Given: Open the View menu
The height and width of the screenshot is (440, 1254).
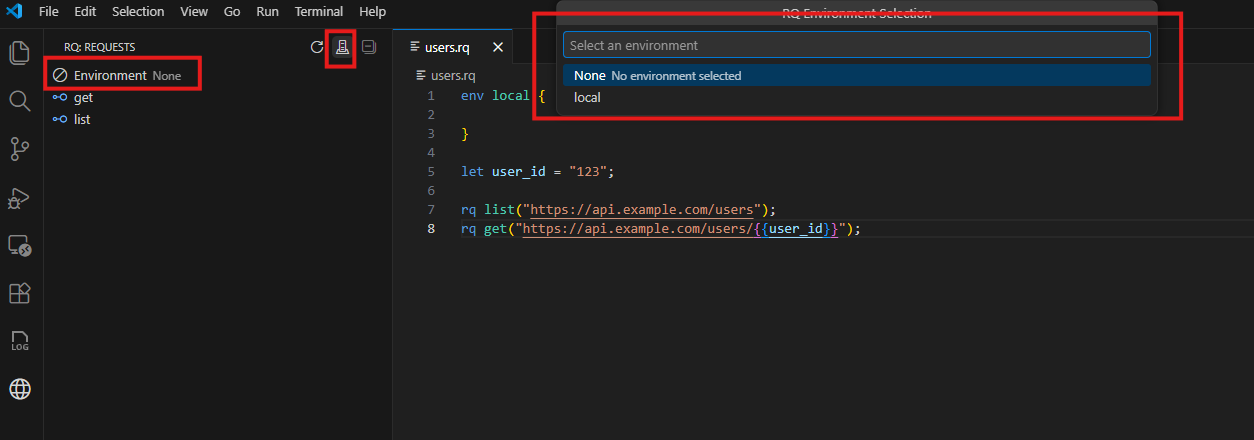Looking at the screenshot, I should (194, 11).
